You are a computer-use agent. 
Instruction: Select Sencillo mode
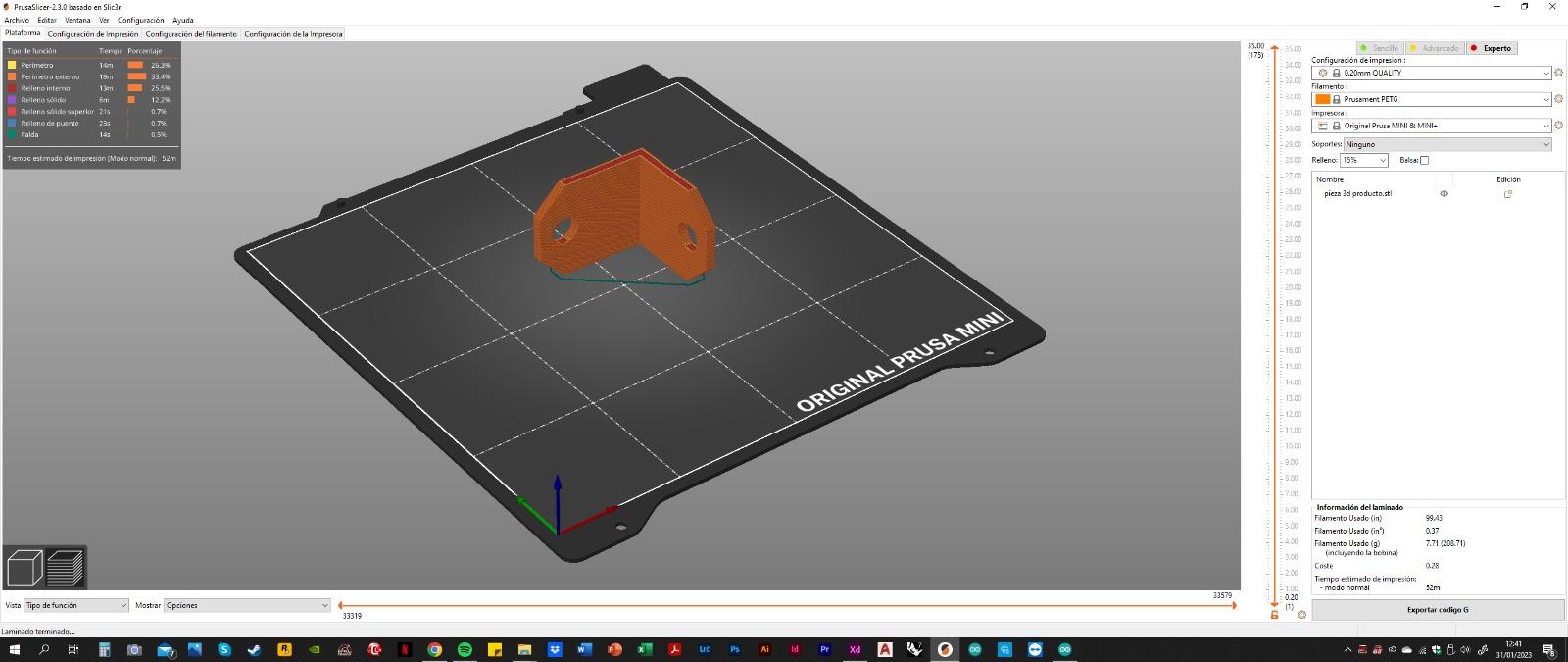point(1380,48)
